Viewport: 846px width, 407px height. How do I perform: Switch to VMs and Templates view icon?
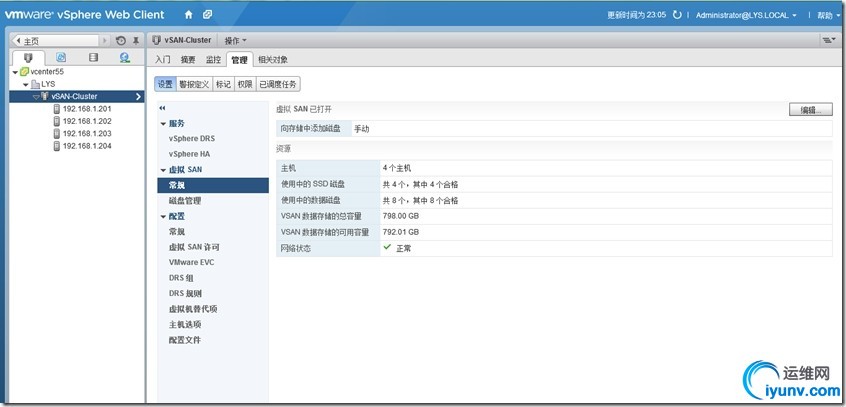click(61, 57)
